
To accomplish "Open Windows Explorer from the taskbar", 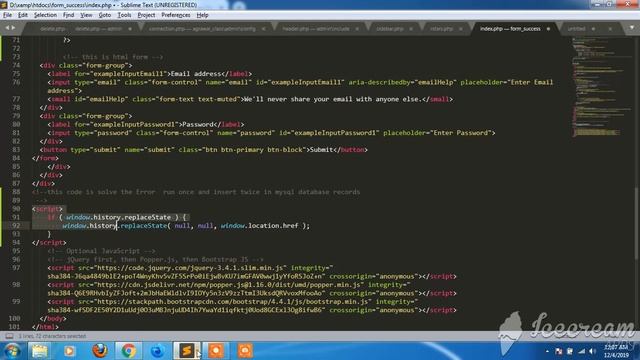I will (40, 351).
